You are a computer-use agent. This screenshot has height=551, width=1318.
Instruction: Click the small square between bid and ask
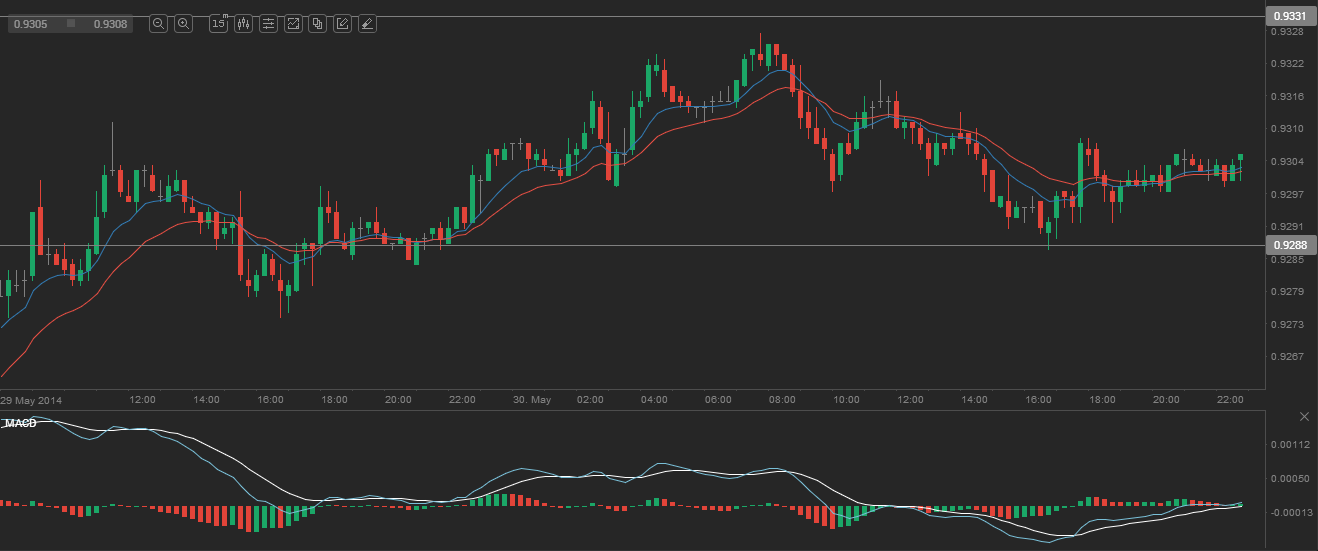pyautogui.click(x=71, y=24)
